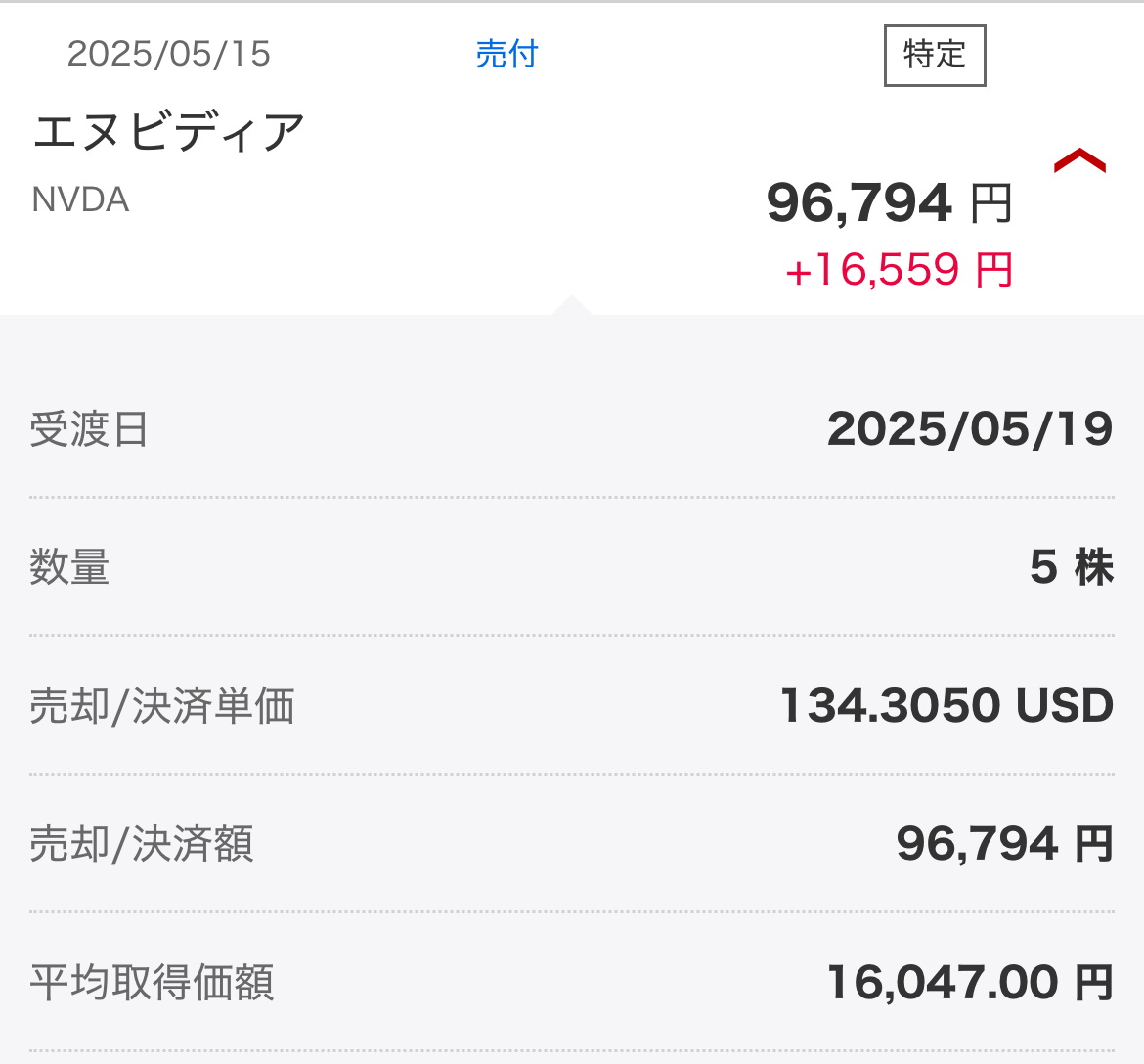Viewport: 1144px width, 1064px height.
Task: Tap the 134.3050 unit price number
Action: point(890,706)
